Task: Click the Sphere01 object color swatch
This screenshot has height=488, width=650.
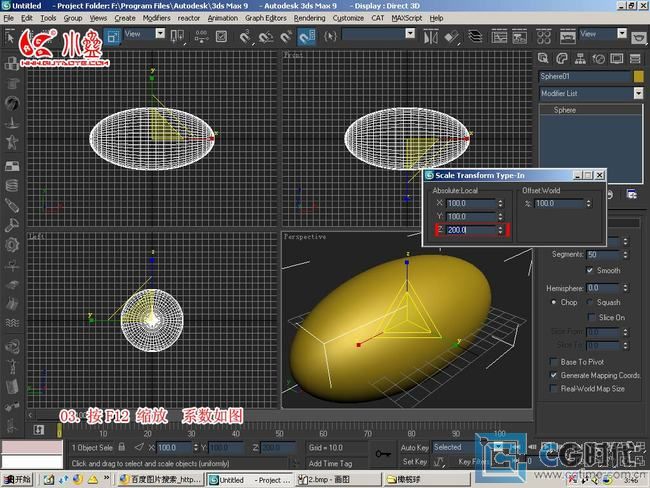Action: (638, 76)
